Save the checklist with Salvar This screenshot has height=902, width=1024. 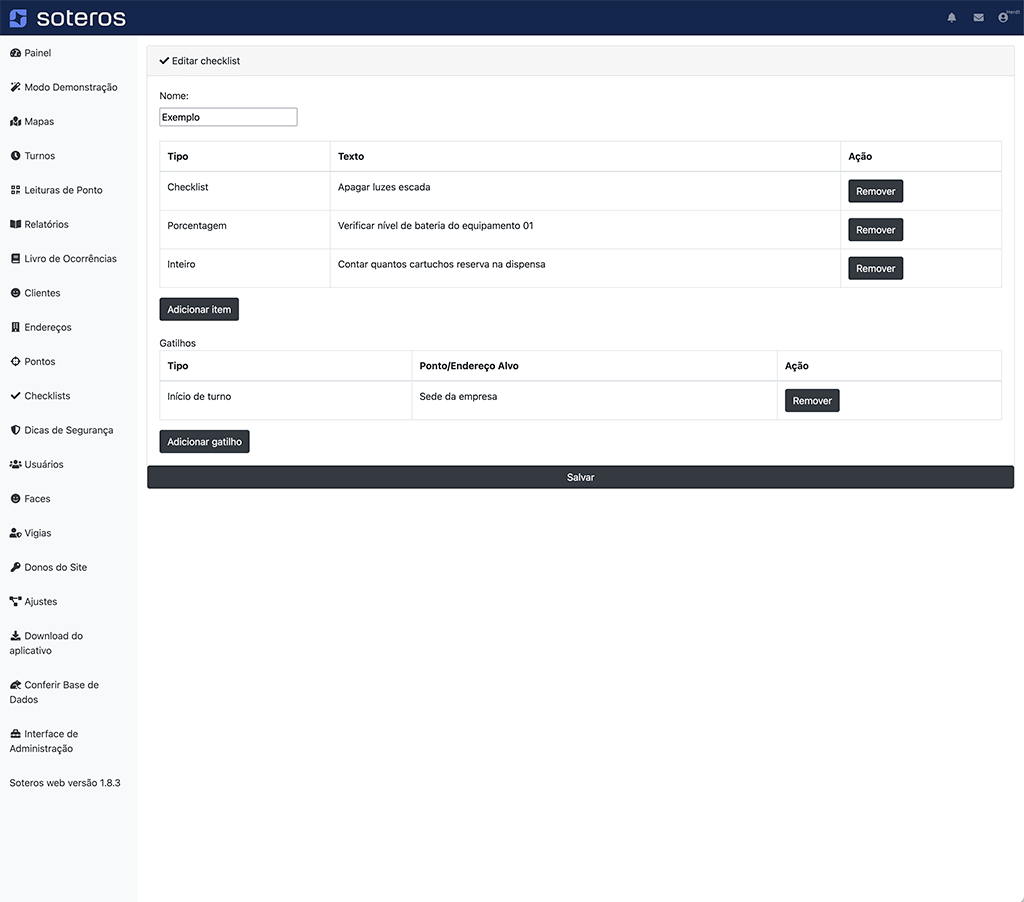click(x=580, y=477)
